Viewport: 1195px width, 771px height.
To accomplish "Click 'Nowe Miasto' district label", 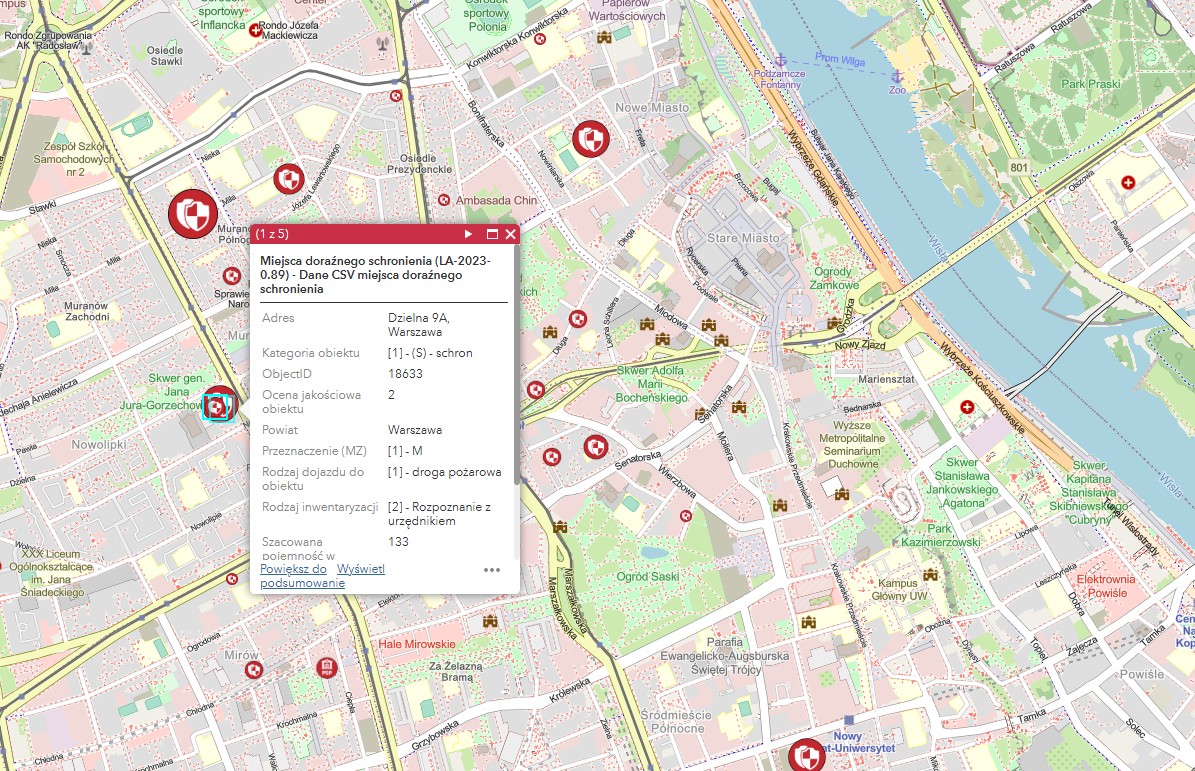I will coord(652,107).
